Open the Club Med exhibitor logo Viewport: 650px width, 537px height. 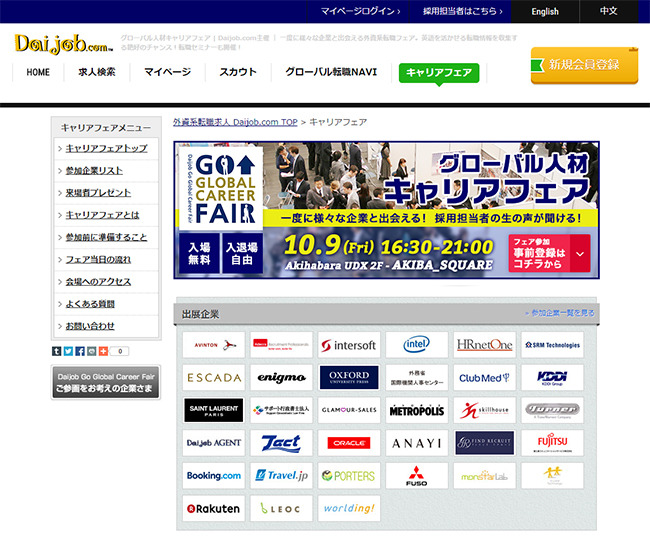point(485,377)
